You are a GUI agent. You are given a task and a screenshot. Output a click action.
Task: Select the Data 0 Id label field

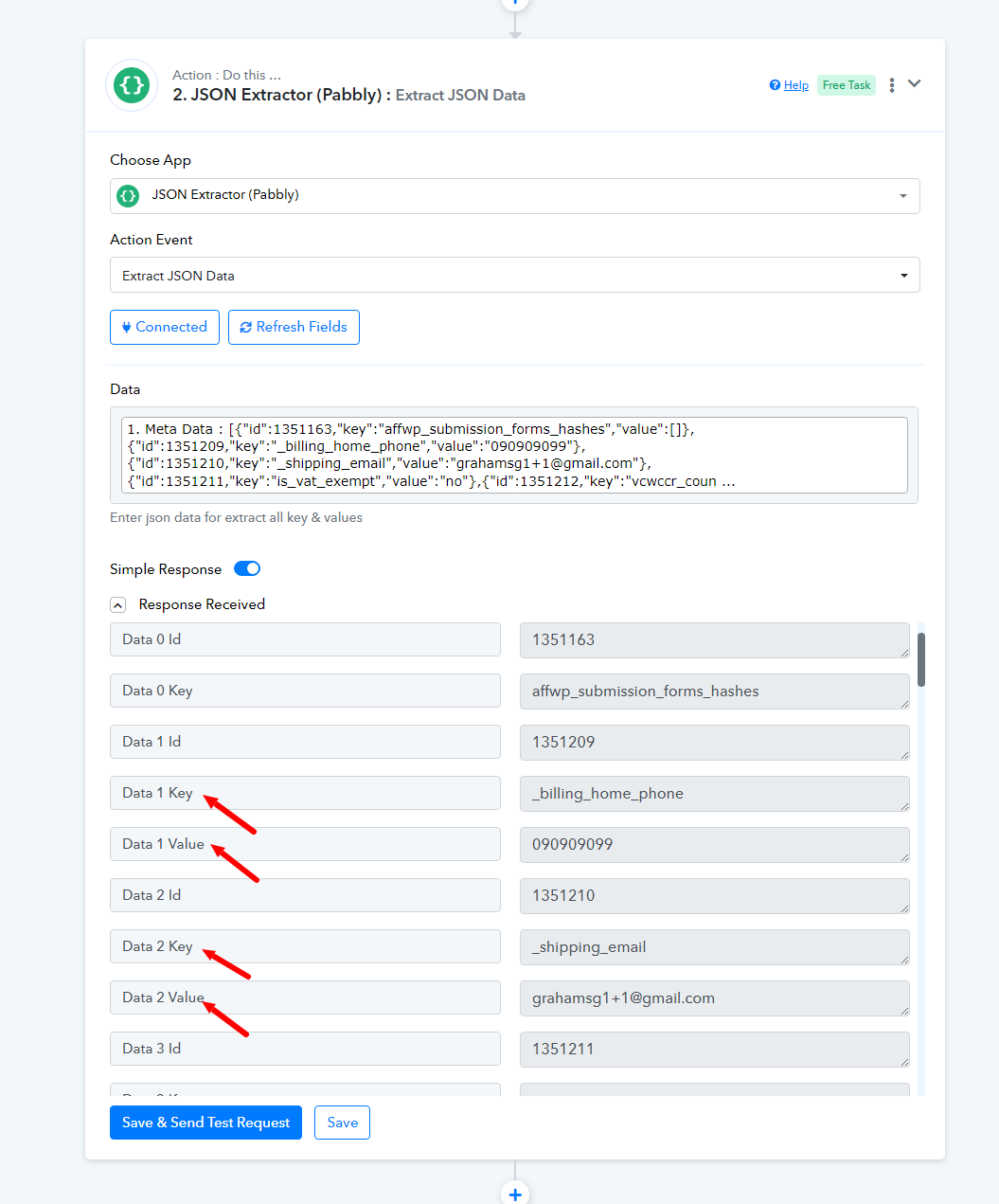click(x=305, y=639)
